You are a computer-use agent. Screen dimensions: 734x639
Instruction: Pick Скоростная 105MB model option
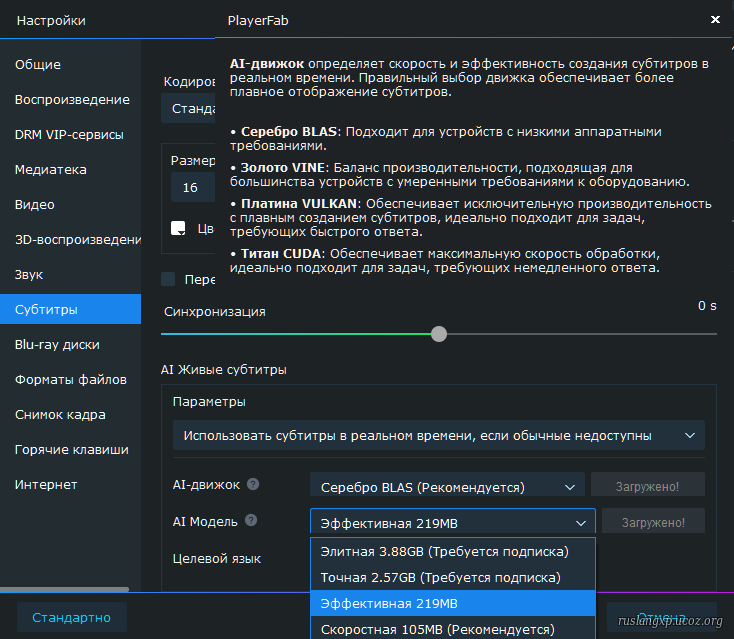coord(437,629)
